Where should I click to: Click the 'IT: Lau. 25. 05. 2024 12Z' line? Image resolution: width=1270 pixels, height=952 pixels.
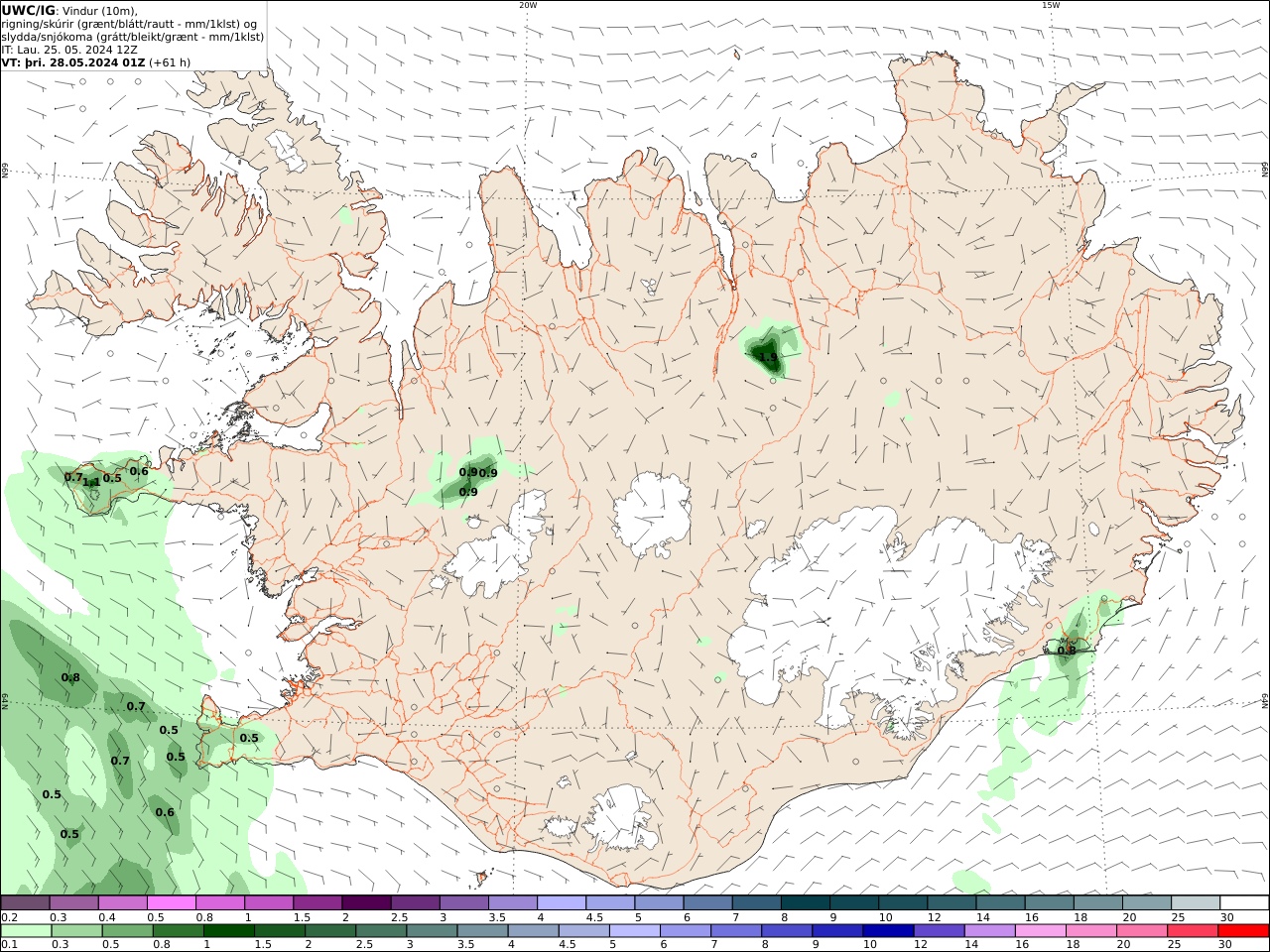pyautogui.click(x=69, y=49)
